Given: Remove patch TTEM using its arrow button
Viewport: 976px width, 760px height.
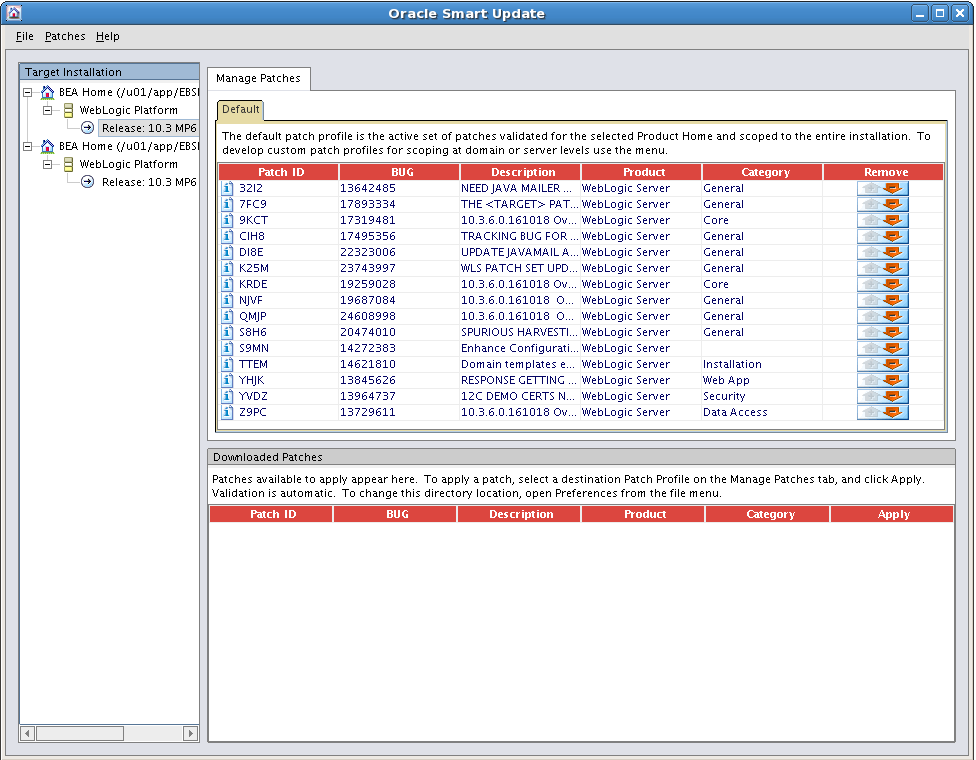Looking at the screenshot, I should 883,364.
